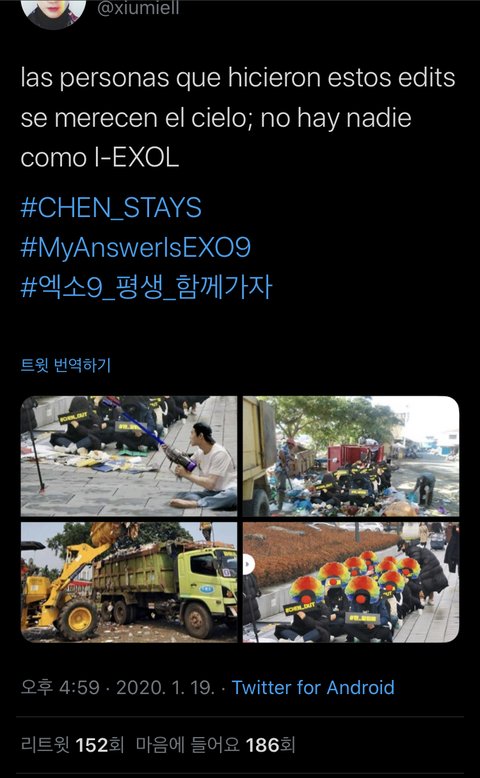Tap the white circular handle on the clown wig photo
The width and height of the screenshot is (480, 778).
point(249,565)
